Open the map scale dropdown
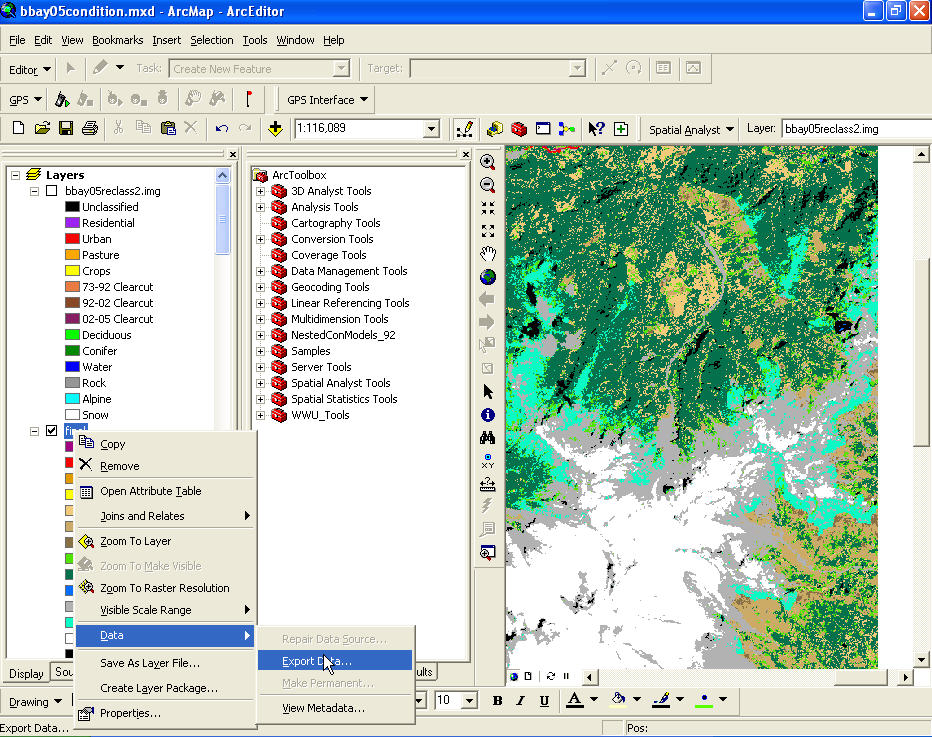Viewport: 932px width, 737px height. [432, 128]
